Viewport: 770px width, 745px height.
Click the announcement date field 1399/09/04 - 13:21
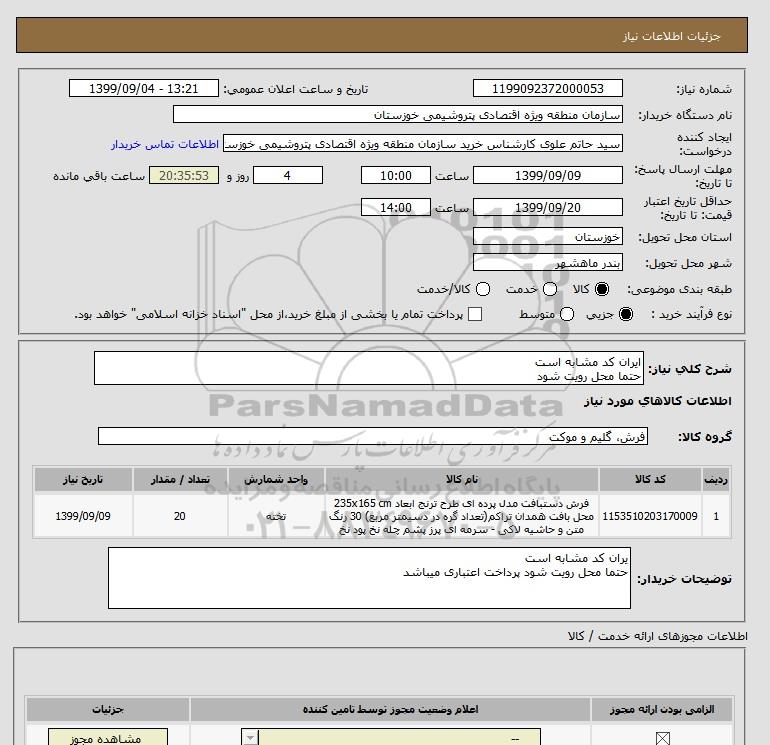[x=143, y=88]
